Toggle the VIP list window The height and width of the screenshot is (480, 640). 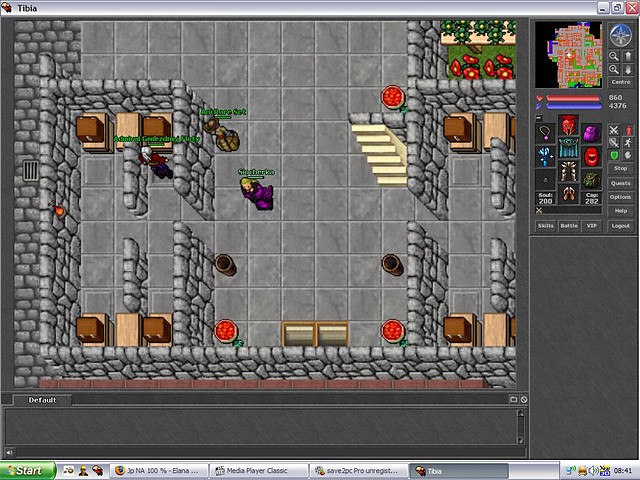pyautogui.click(x=591, y=226)
